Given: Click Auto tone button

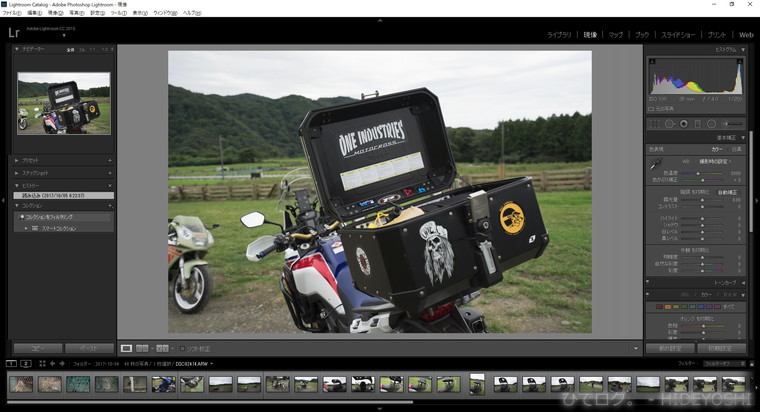Looking at the screenshot, I should 728,192.
